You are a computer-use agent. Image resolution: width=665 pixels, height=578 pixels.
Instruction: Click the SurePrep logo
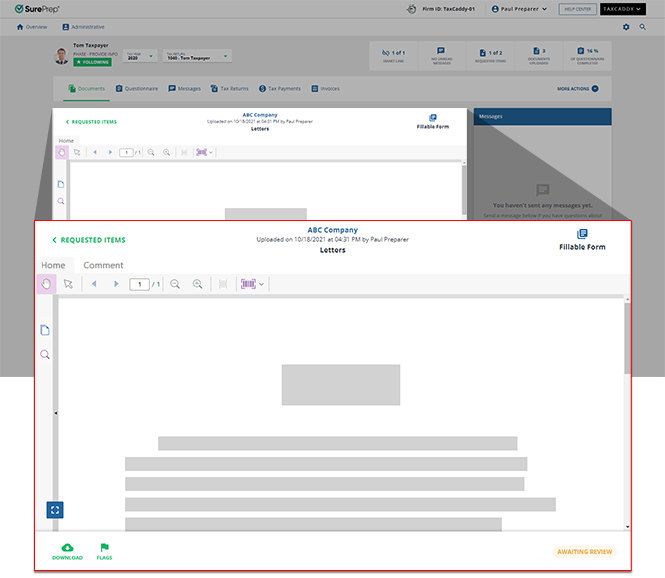tap(37, 9)
